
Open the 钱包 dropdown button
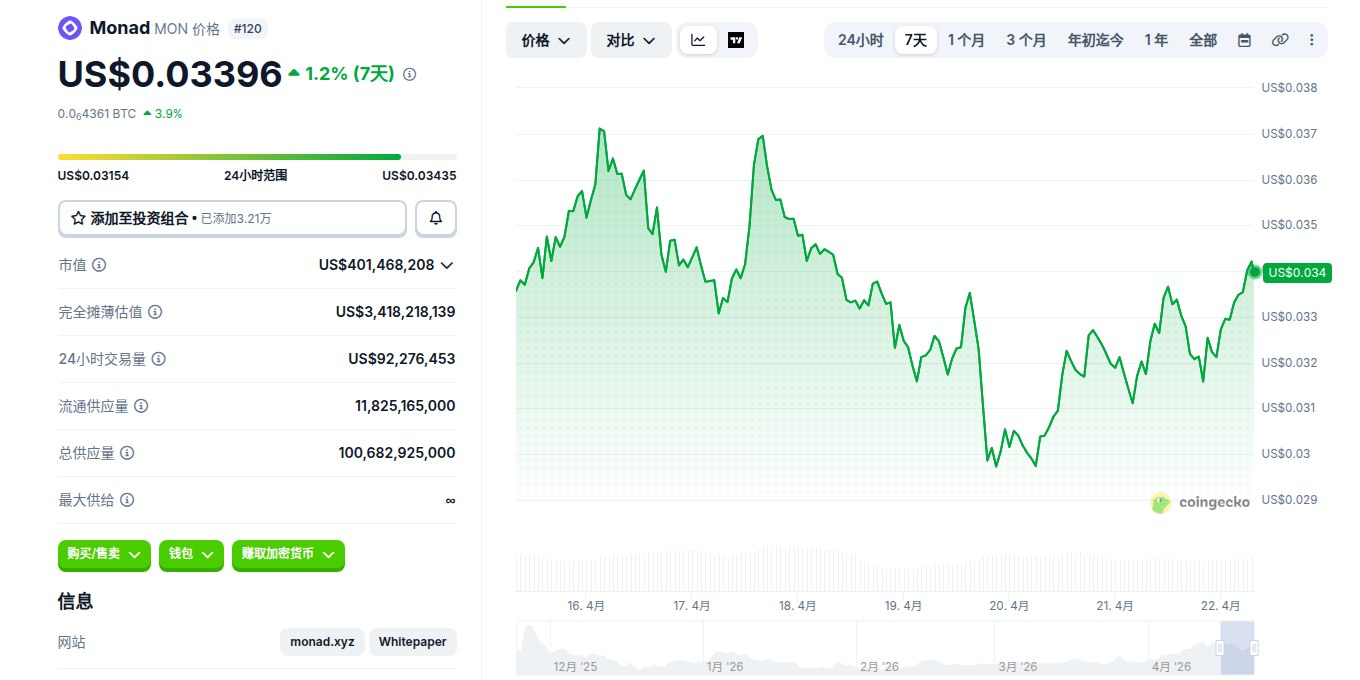click(x=191, y=554)
